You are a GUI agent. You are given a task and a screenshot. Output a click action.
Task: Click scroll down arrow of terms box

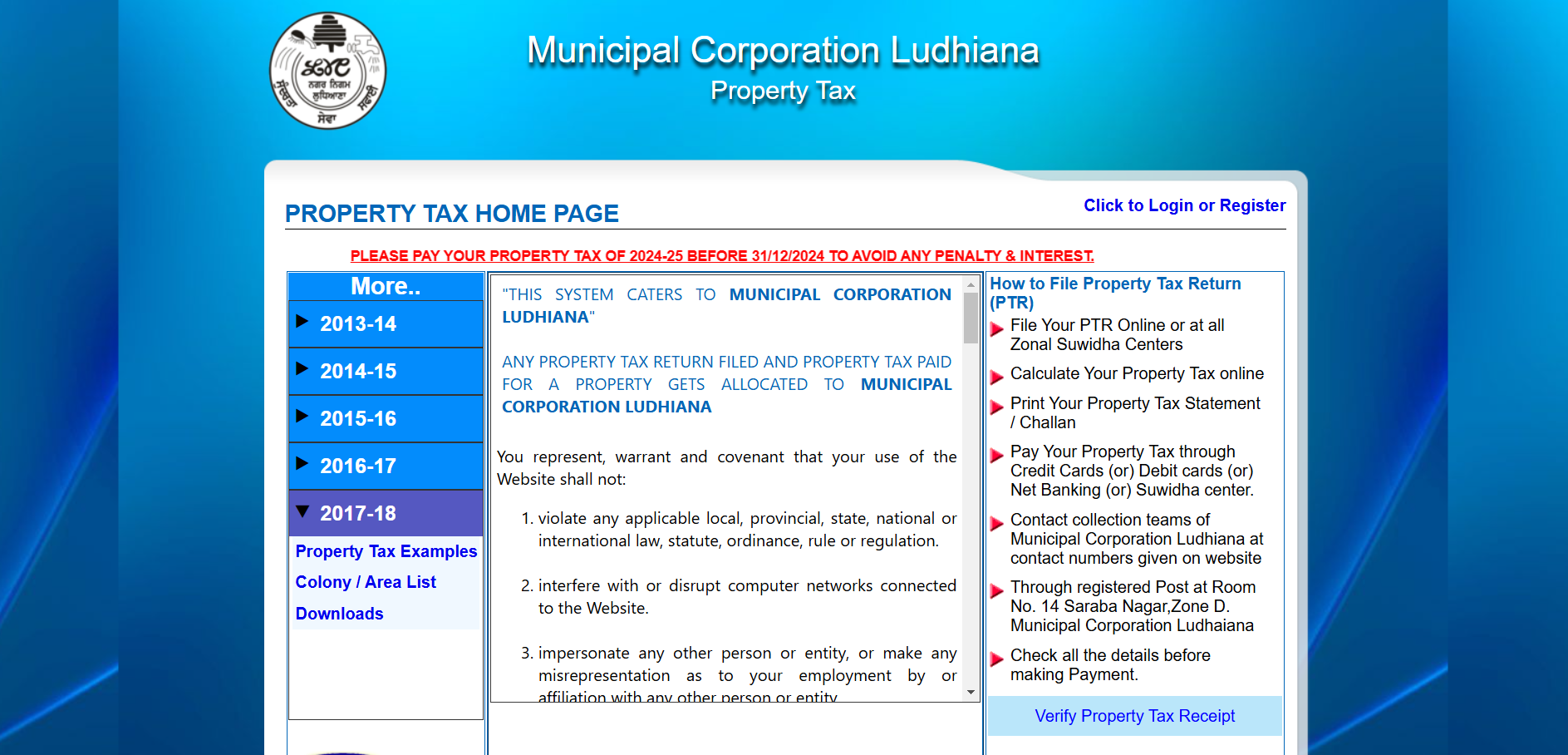point(971,693)
